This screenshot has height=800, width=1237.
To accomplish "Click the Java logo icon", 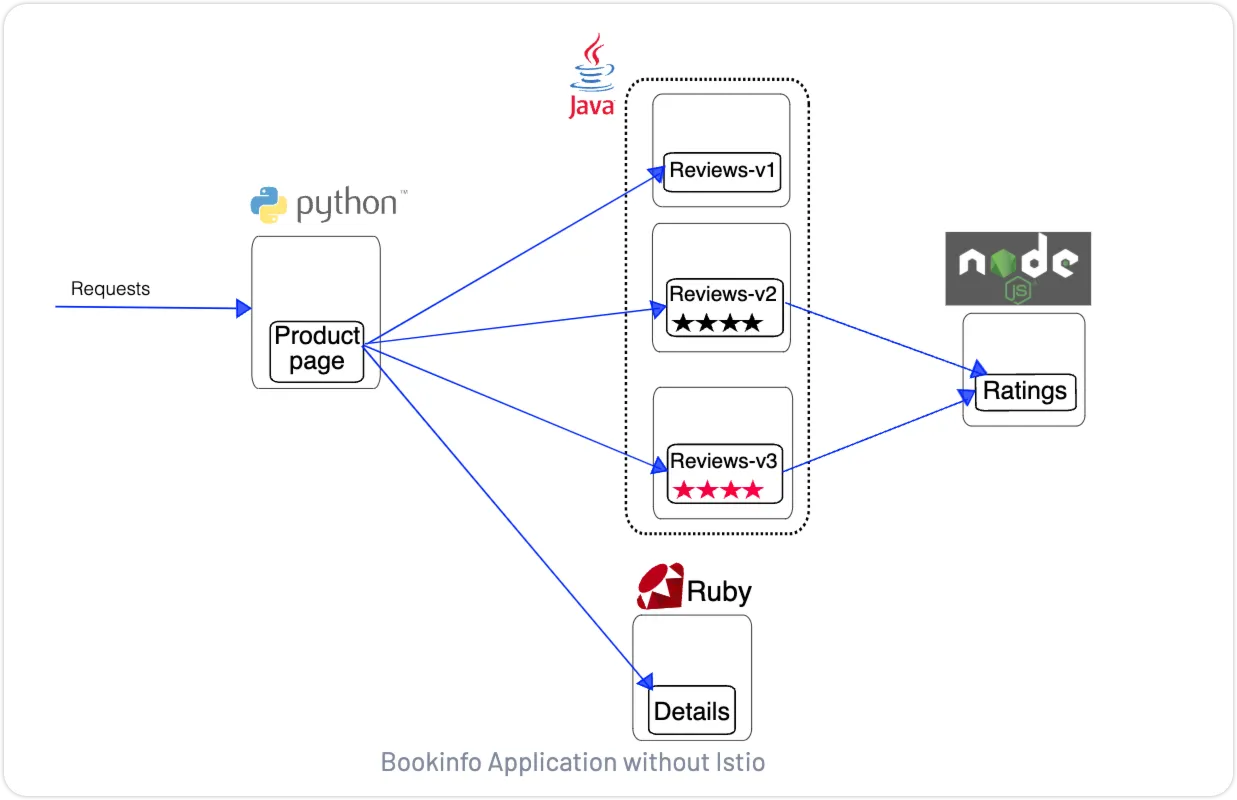I will (592, 76).
